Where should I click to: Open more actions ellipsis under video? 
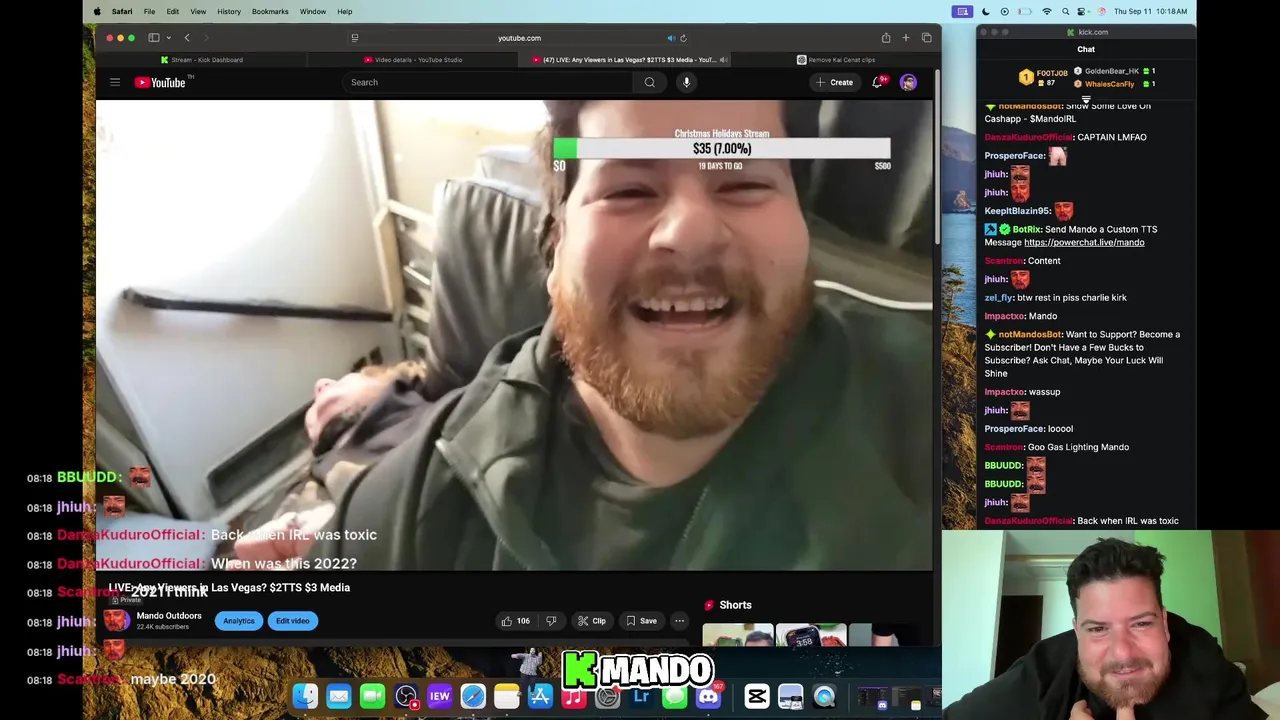679,621
